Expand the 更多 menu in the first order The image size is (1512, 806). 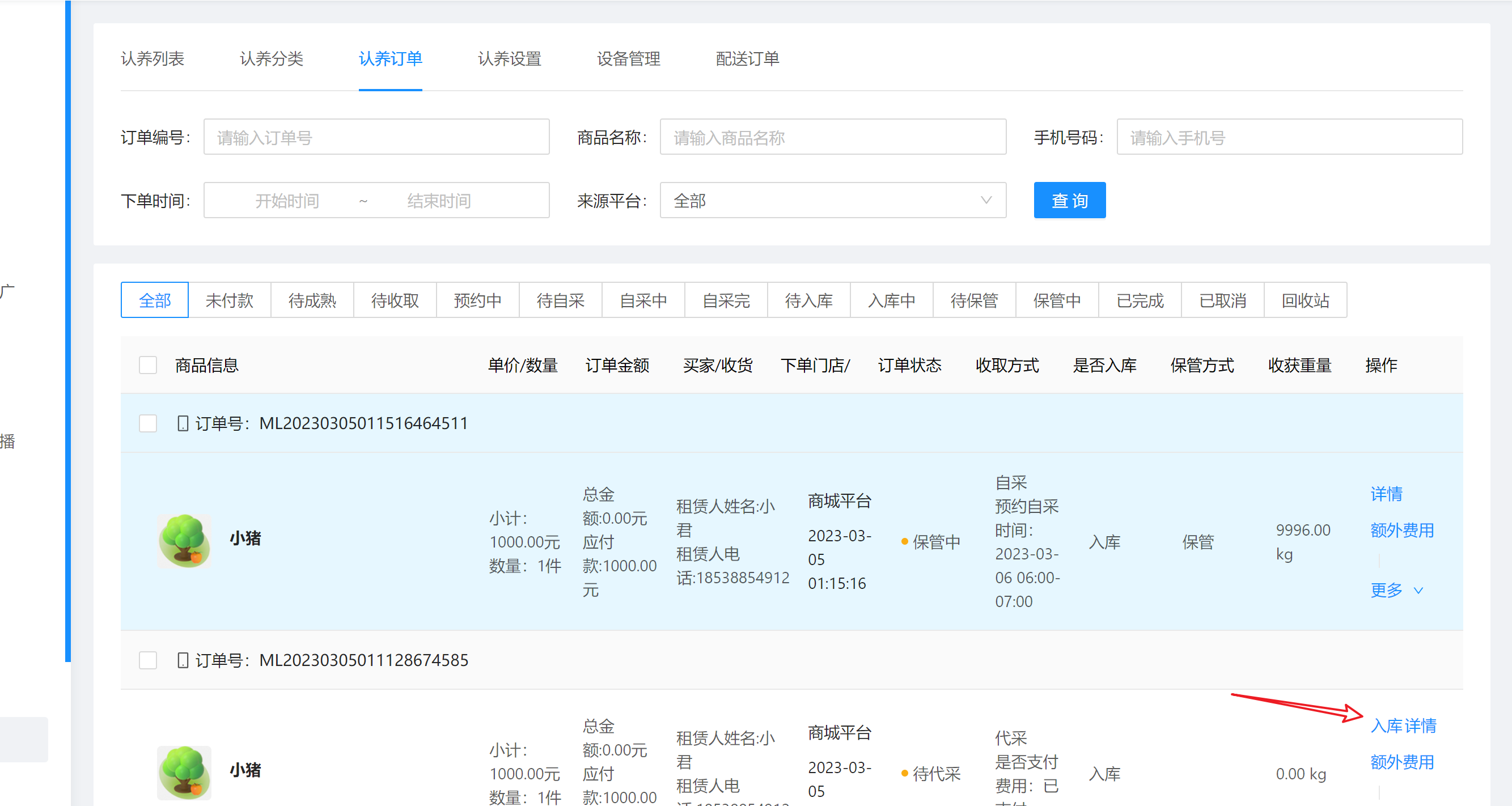coord(1395,589)
